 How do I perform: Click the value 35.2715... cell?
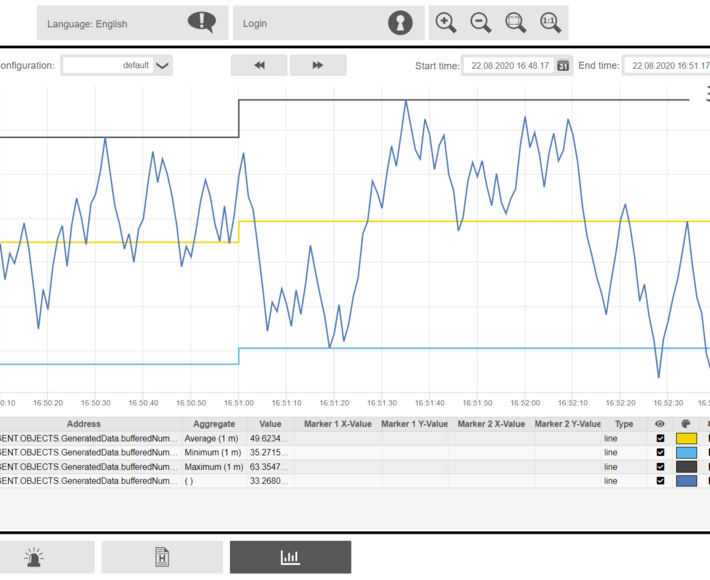click(270, 452)
